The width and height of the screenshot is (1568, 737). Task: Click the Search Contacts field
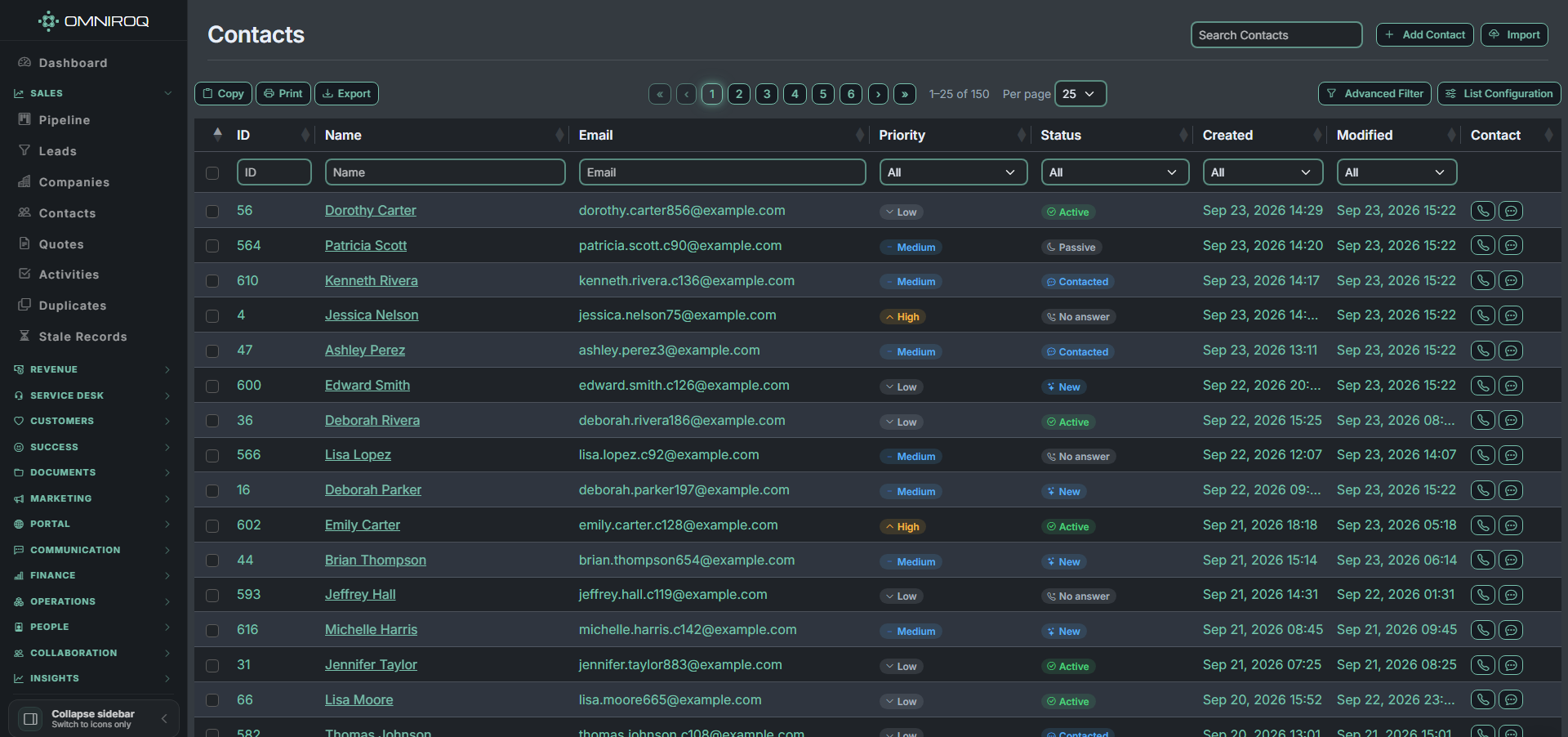(x=1276, y=35)
